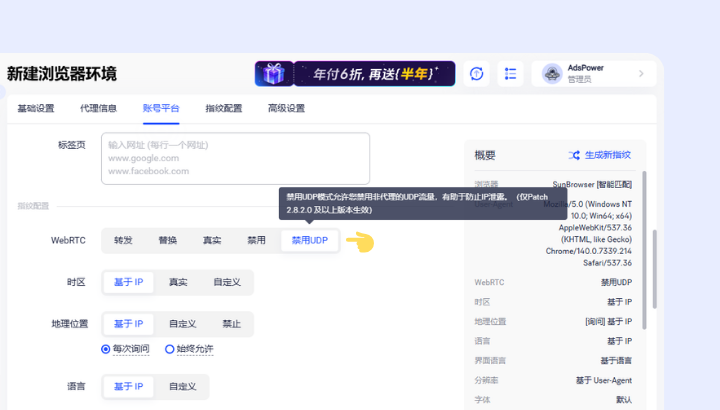Select the 始终允许 radio button
This screenshot has width=720, height=410.
169,349
